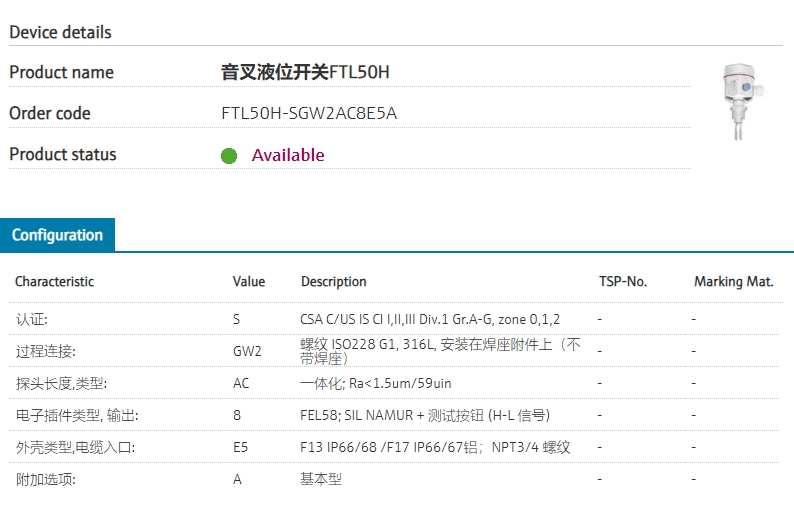Click the FEL58 SIL NAMUR description
The height and width of the screenshot is (505, 794).
tap(425, 415)
